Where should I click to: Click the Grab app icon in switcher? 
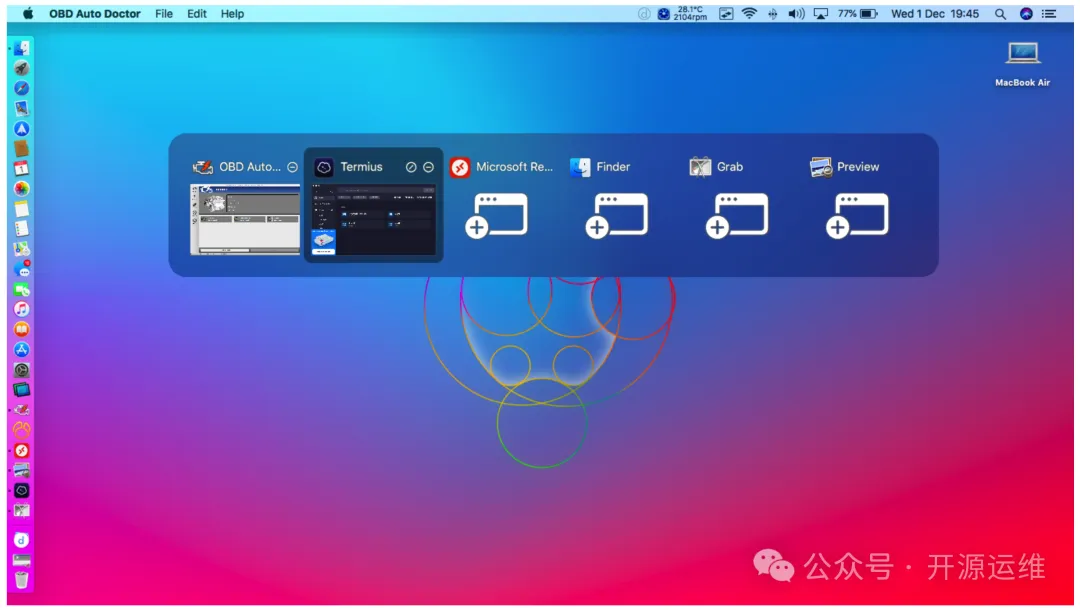(x=700, y=167)
